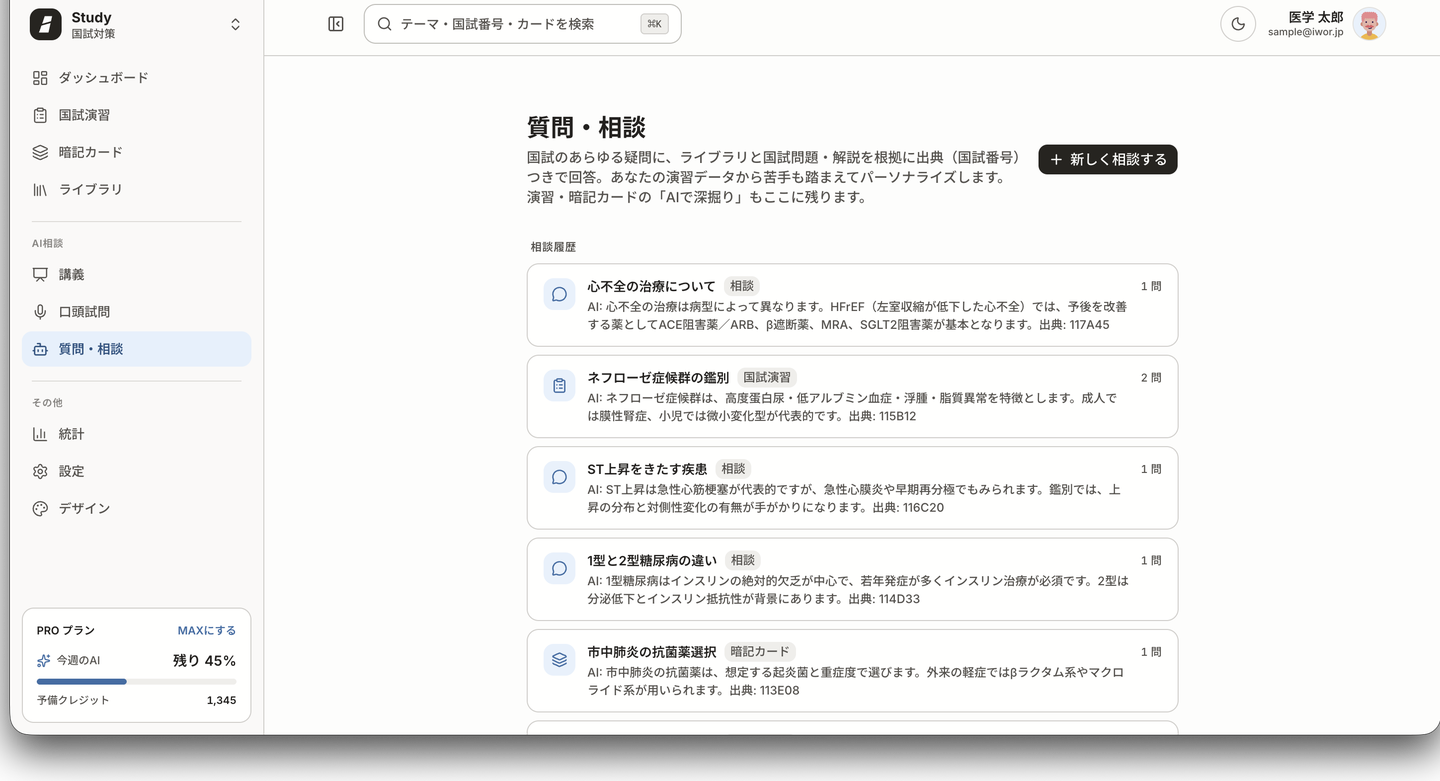
Task: Collapse the sidebar panel toggle icon
Action: click(x=336, y=24)
